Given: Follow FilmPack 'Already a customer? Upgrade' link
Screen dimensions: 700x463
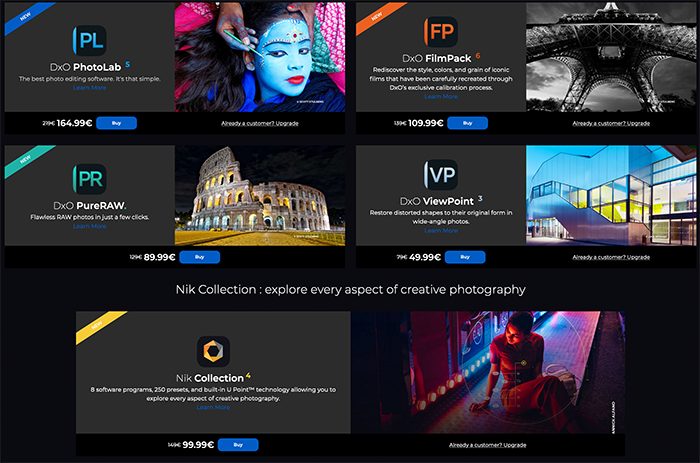Looking at the screenshot, I should tap(611, 123).
